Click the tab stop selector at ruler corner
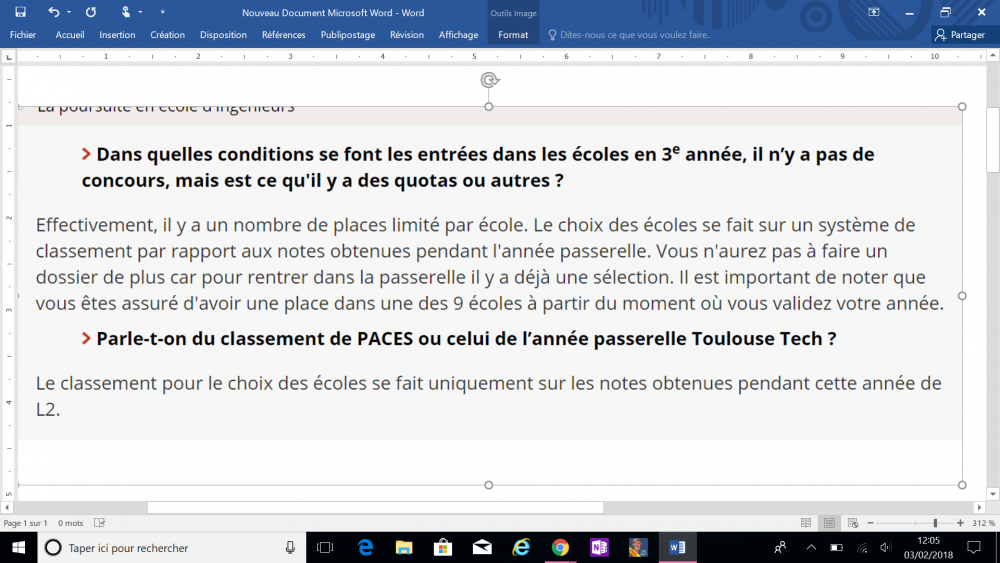This screenshot has width=1000, height=563. click(8, 57)
